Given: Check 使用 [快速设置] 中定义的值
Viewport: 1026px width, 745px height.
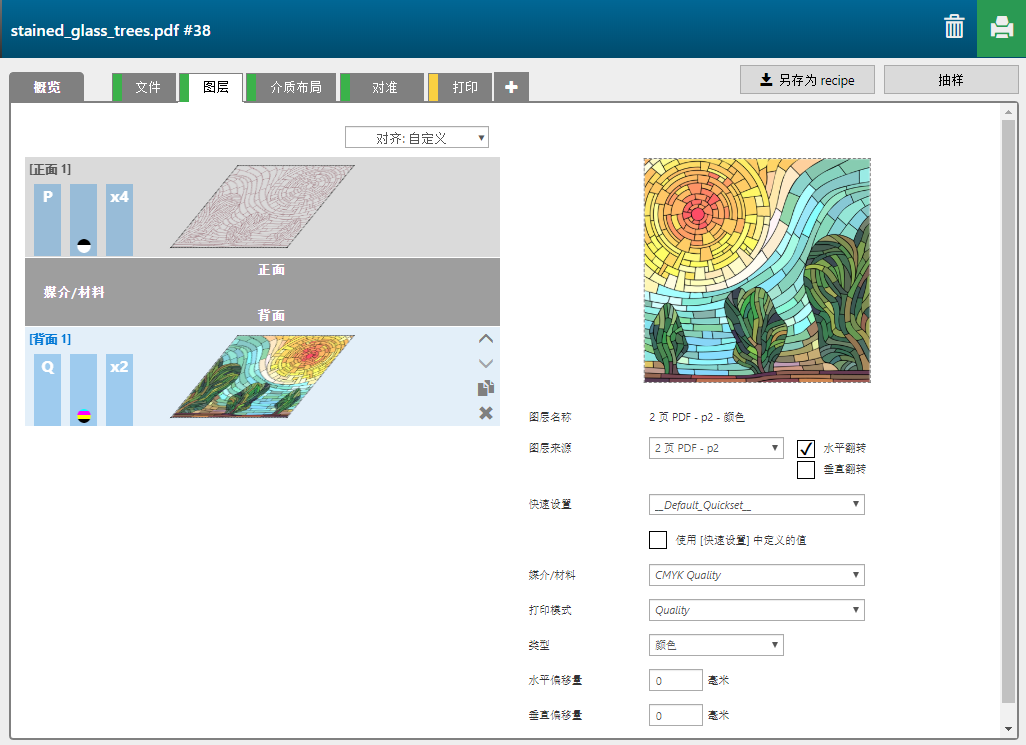Looking at the screenshot, I should (x=658, y=540).
